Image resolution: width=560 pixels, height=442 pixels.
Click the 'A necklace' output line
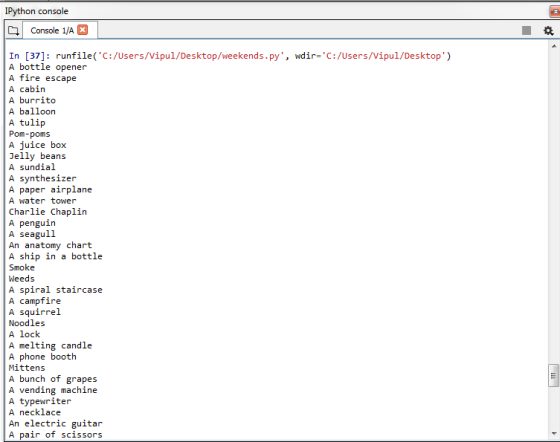point(35,412)
